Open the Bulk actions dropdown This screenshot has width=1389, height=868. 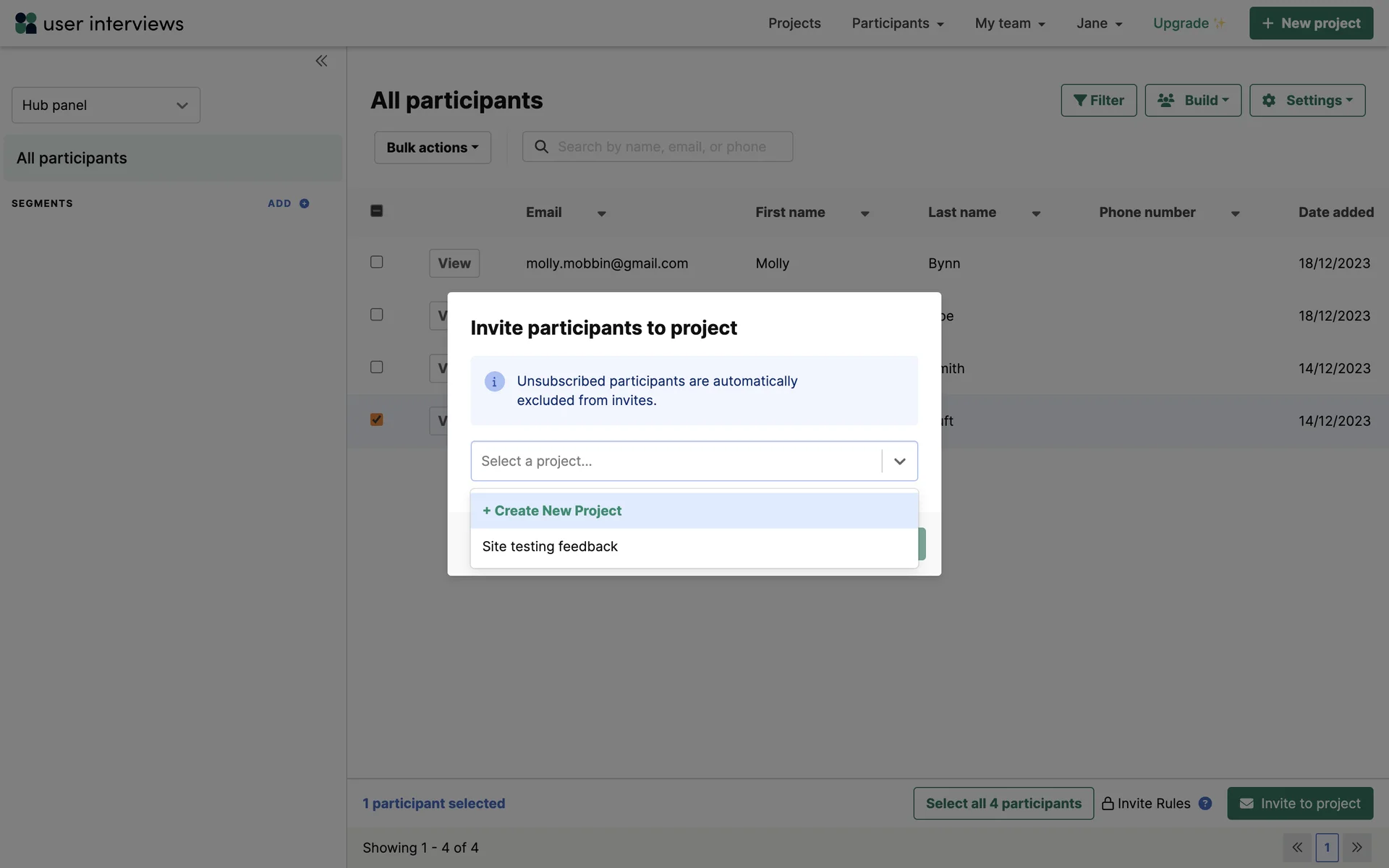432,148
